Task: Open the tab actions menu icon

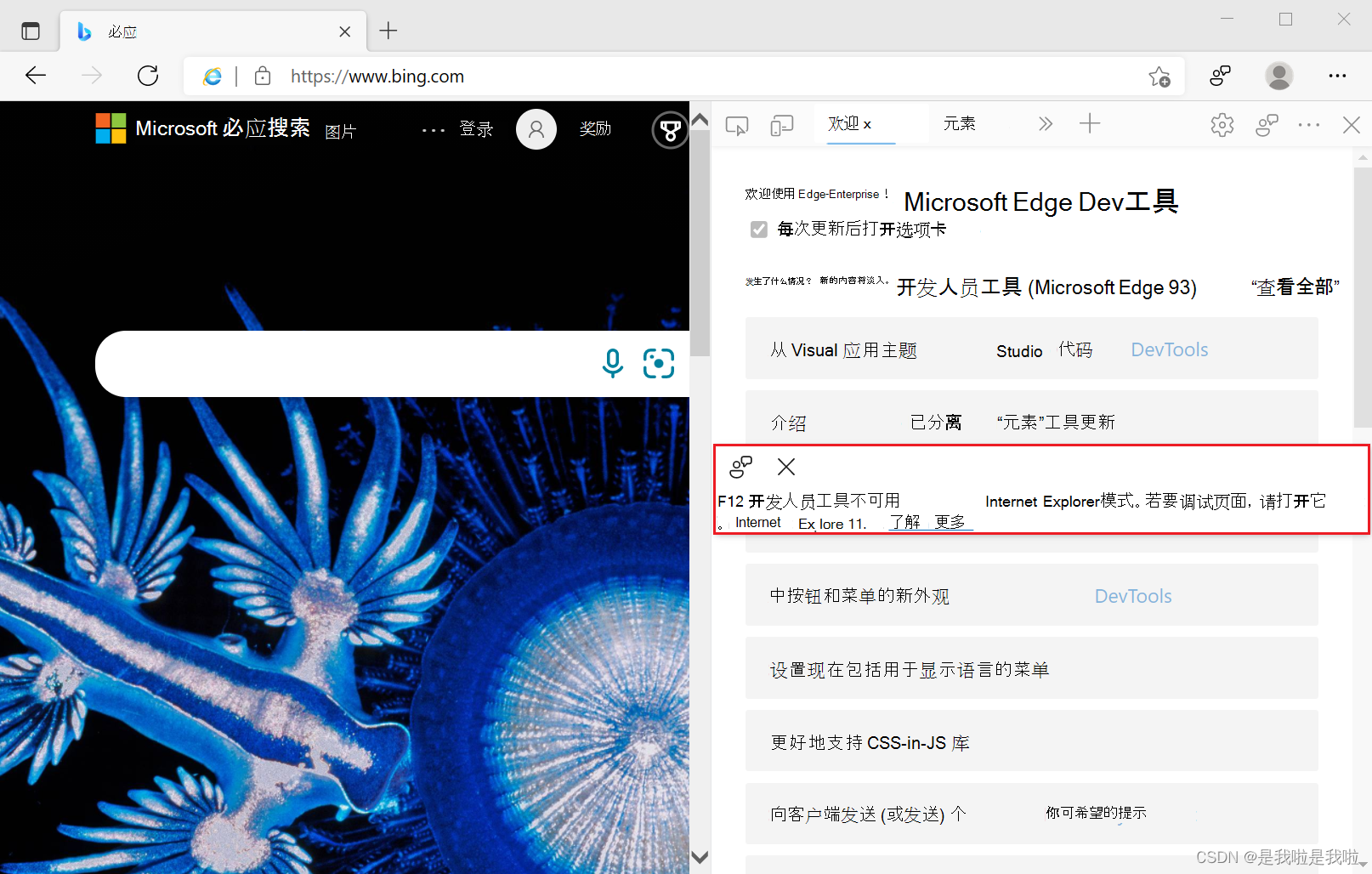Action: point(31,31)
